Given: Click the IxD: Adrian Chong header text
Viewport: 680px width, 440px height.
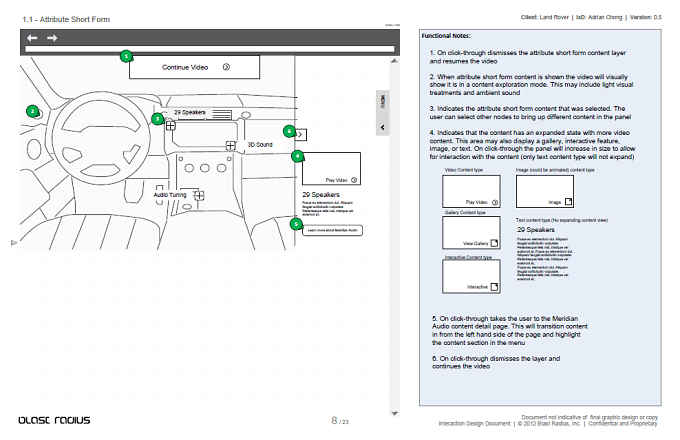Looking at the screenshot, I should 599,17.
